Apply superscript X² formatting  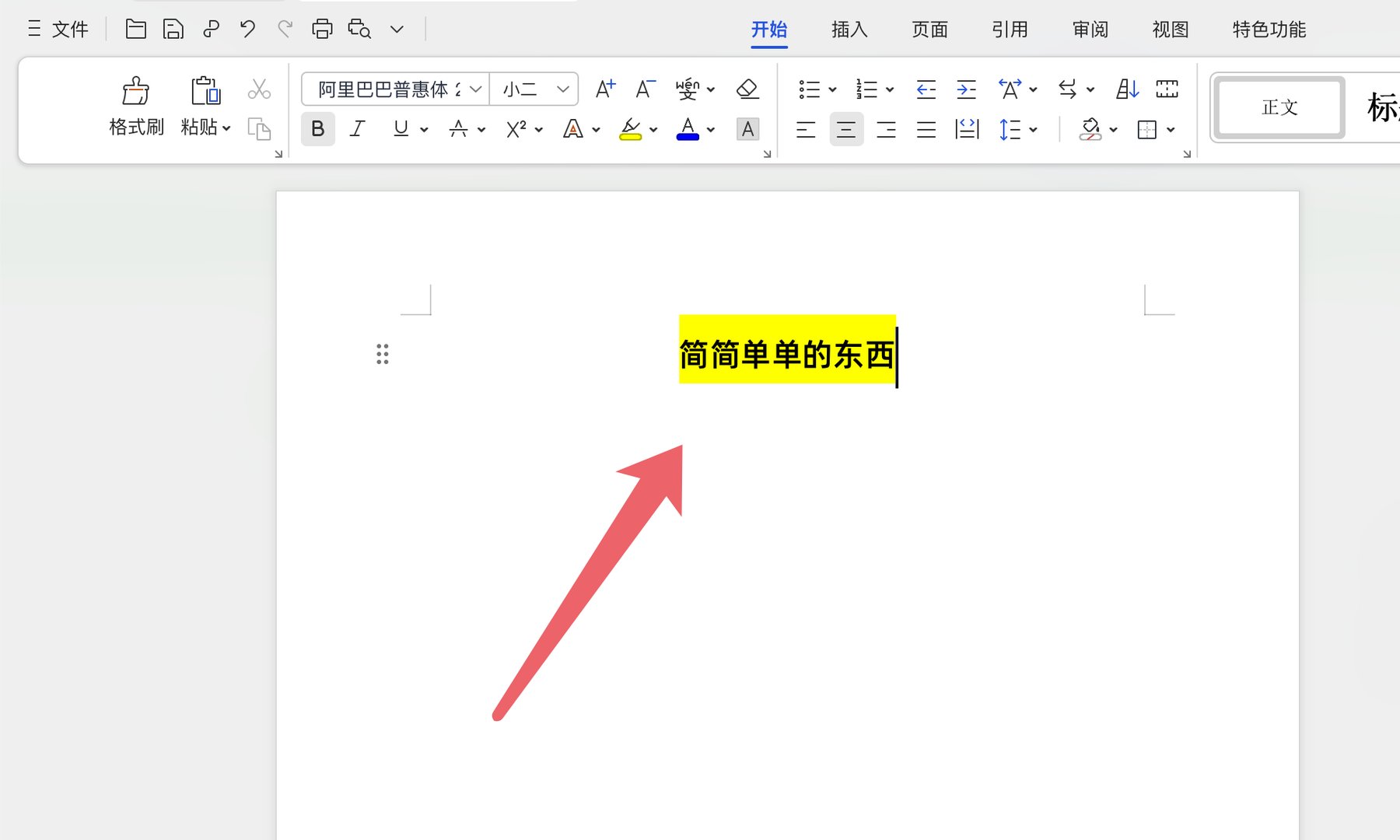tap(515, 129)
